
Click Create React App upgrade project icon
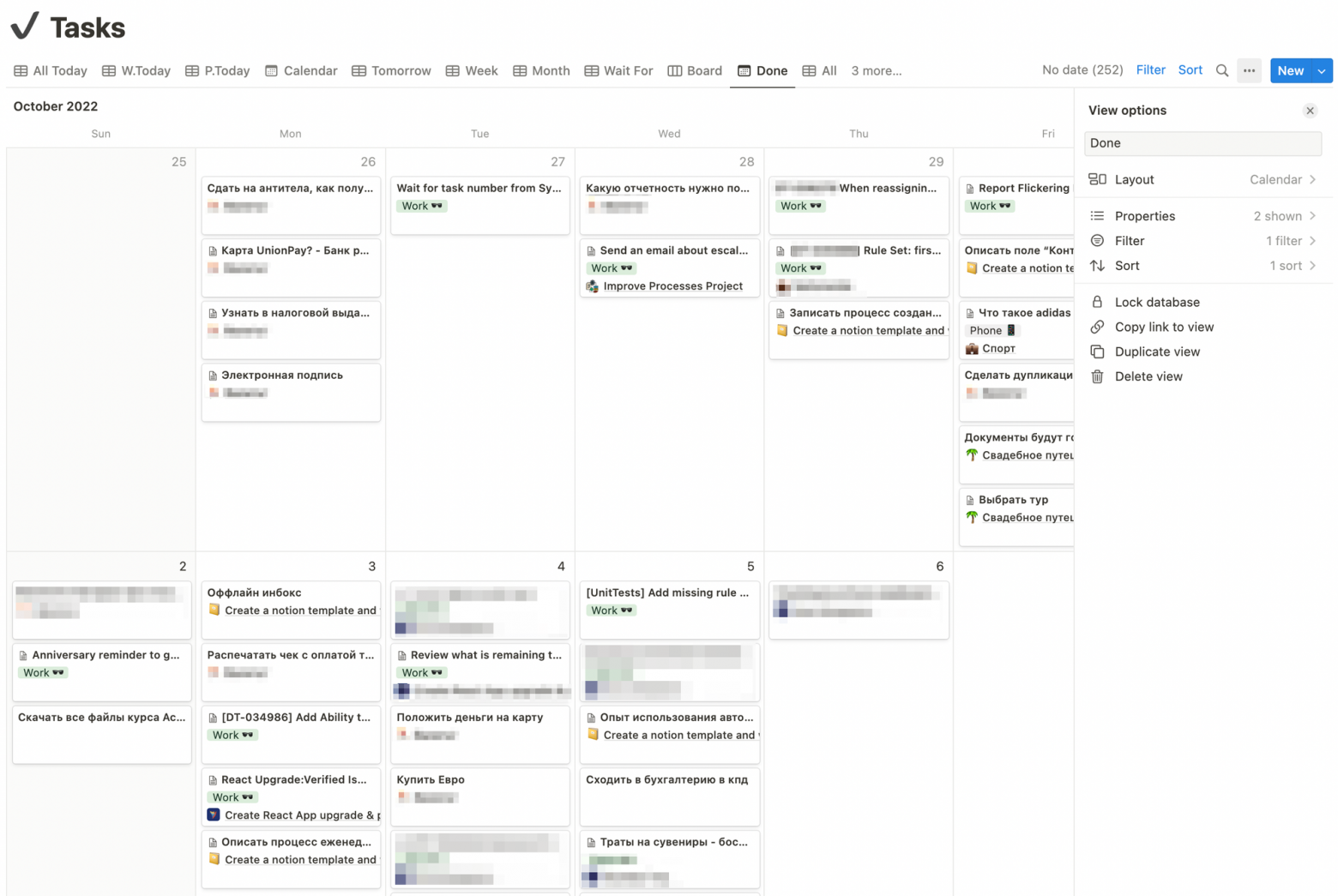pyautogui.click(x=214, y=815)
